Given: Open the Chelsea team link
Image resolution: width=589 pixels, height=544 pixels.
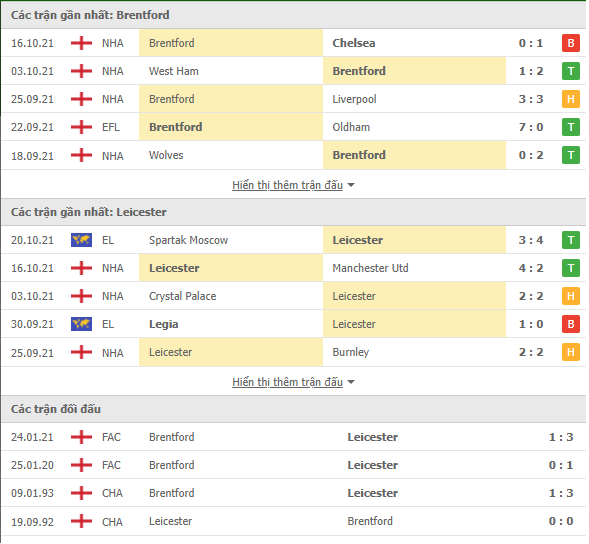Looking at the screenshot, I should tap(355, 43).
